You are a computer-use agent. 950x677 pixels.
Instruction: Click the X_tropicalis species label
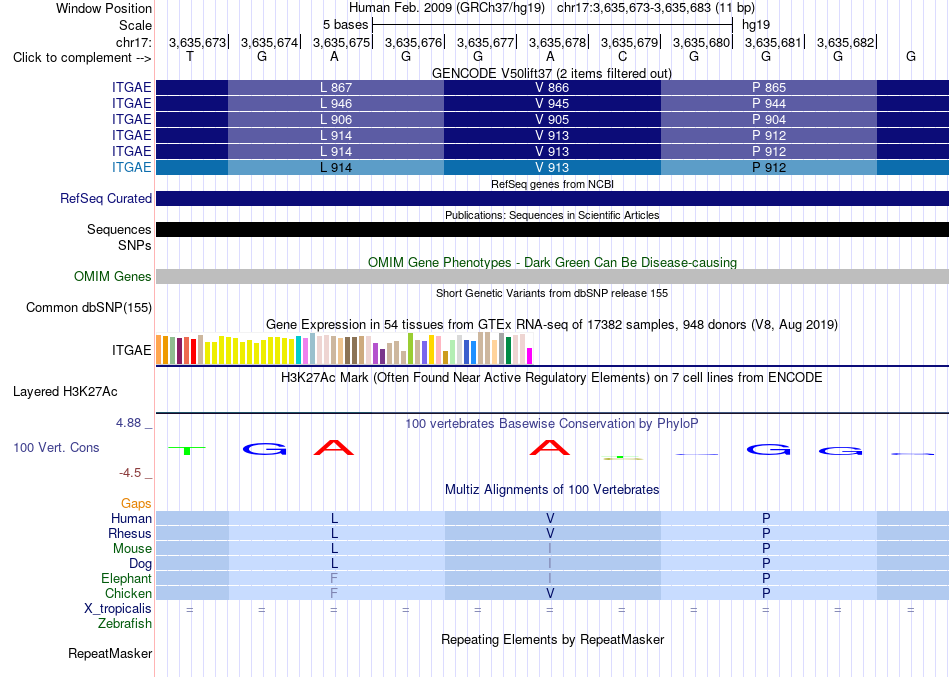(x=118, y=609)
